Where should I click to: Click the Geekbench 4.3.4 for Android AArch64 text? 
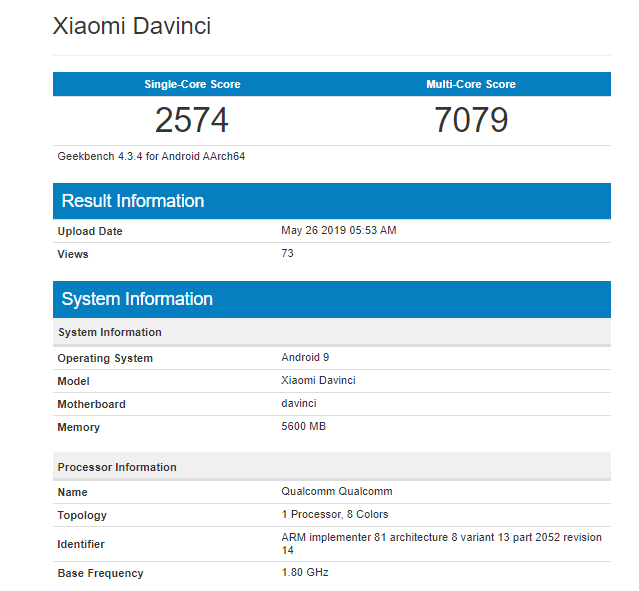(151, 157)
